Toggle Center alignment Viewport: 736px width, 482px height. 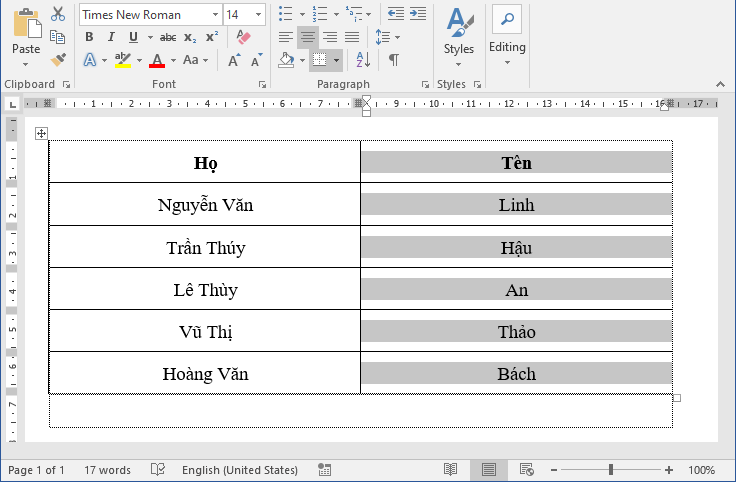[x=308, y=37]
